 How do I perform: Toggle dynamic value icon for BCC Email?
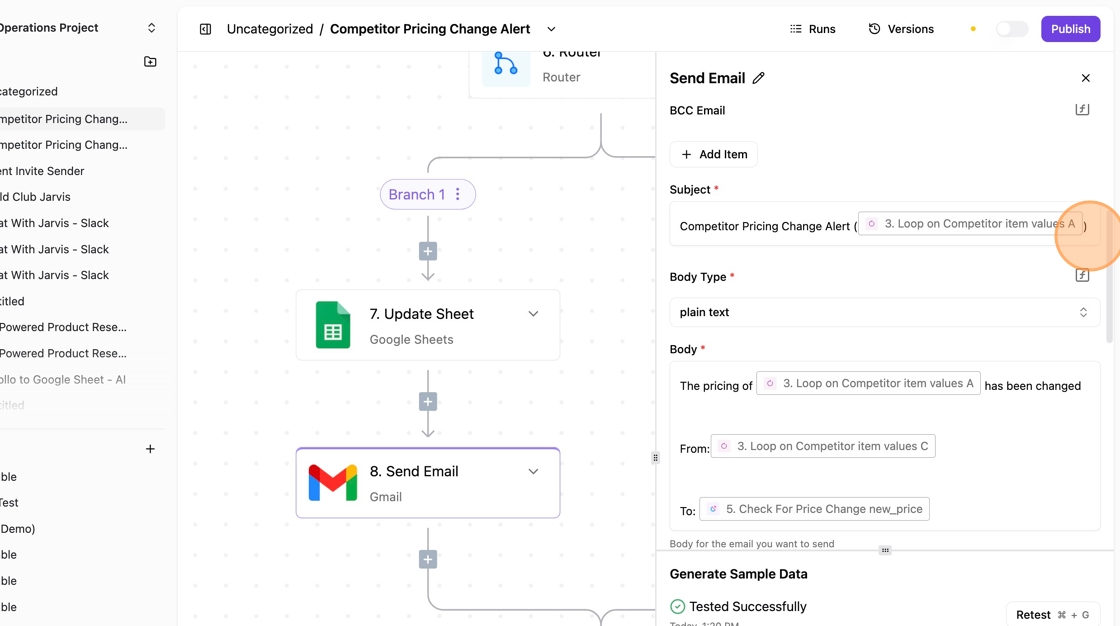(1082, 110)
